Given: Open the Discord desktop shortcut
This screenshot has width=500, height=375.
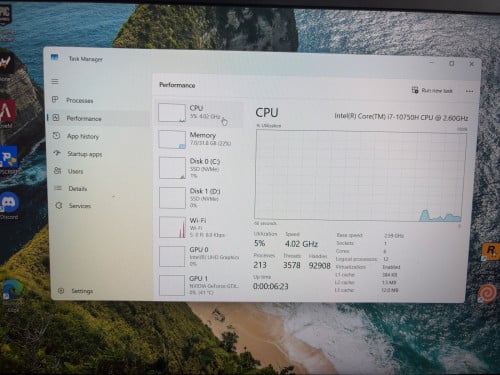Looking at the screenshot, I should (x=9, y=205).
